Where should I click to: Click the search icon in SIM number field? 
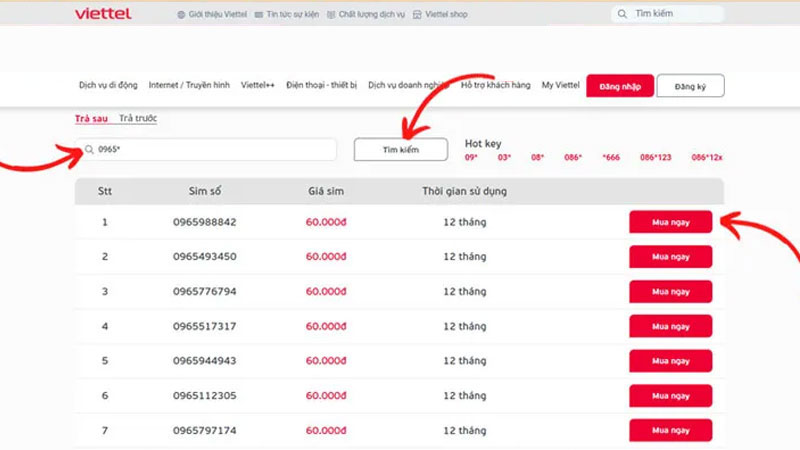coord(89,149)
